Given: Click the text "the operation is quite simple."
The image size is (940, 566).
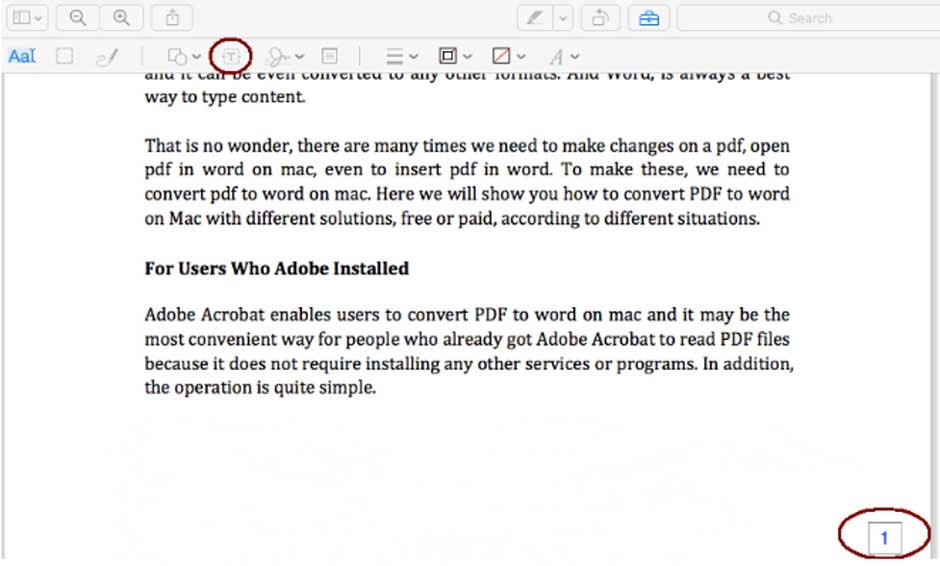Looking at the screenshot, I should (x=260, y=387).
